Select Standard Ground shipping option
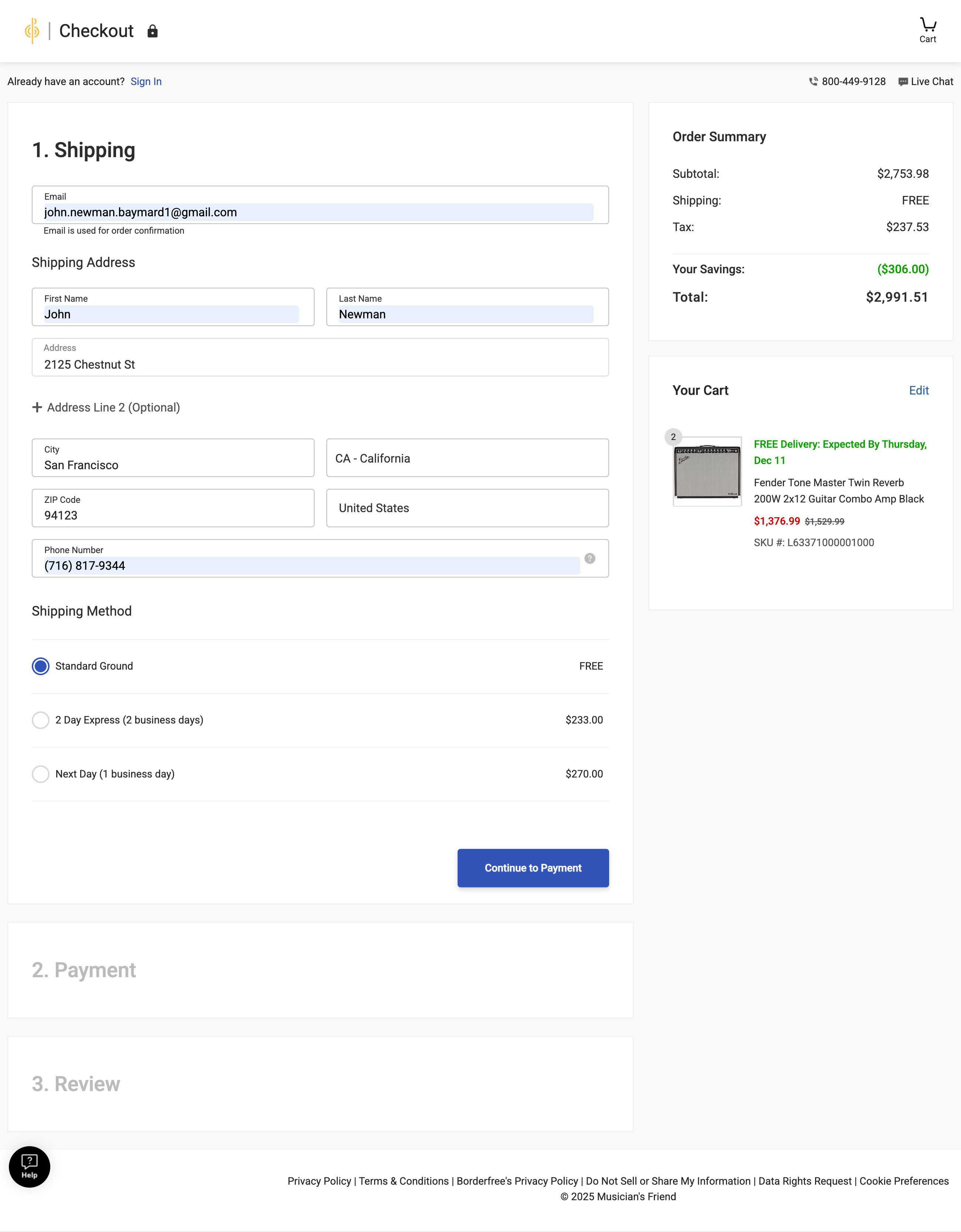This screenshot has width=961, height=1232. [41, 666]
